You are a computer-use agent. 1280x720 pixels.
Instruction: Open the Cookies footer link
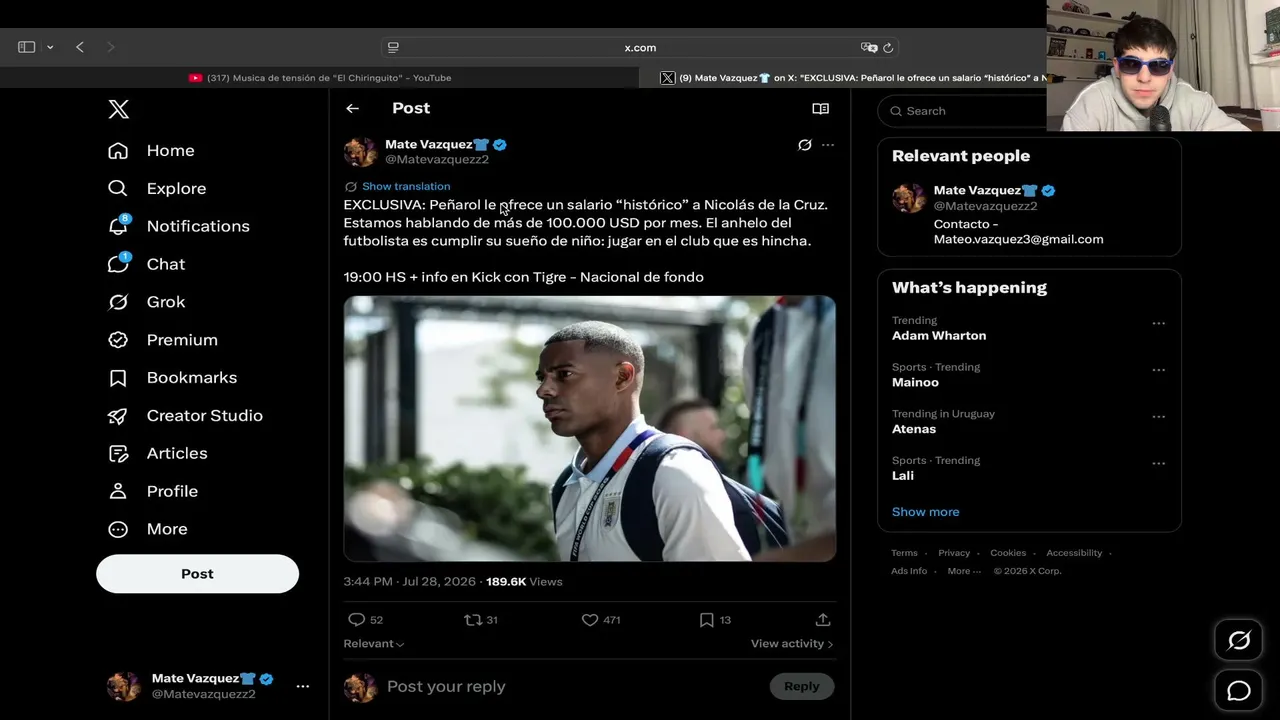tap(1008, 553)
